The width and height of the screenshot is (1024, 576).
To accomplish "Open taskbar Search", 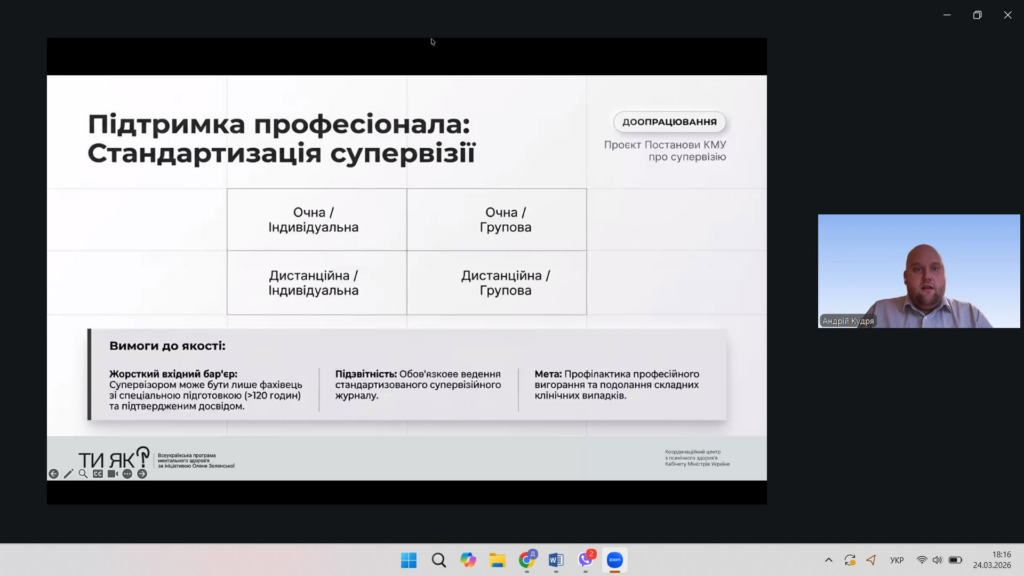I will (x=438, y=560).
